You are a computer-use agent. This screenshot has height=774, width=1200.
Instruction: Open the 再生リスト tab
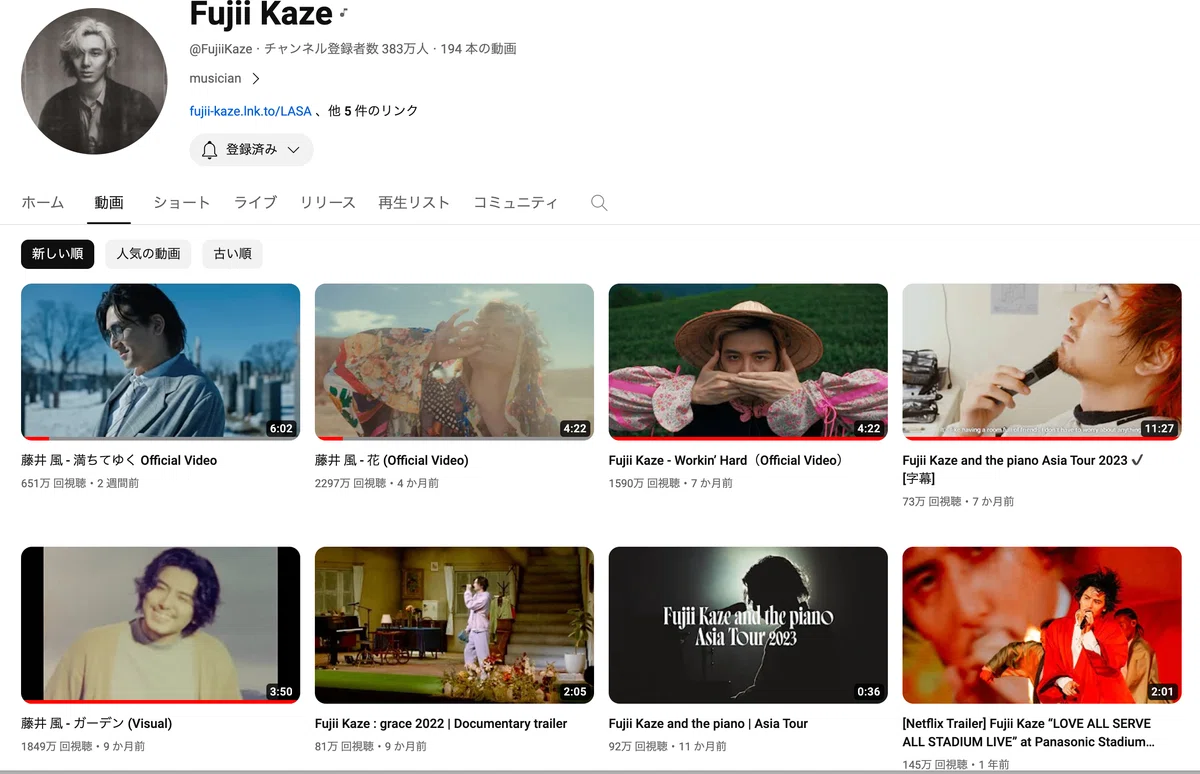(x=414, y=202)
